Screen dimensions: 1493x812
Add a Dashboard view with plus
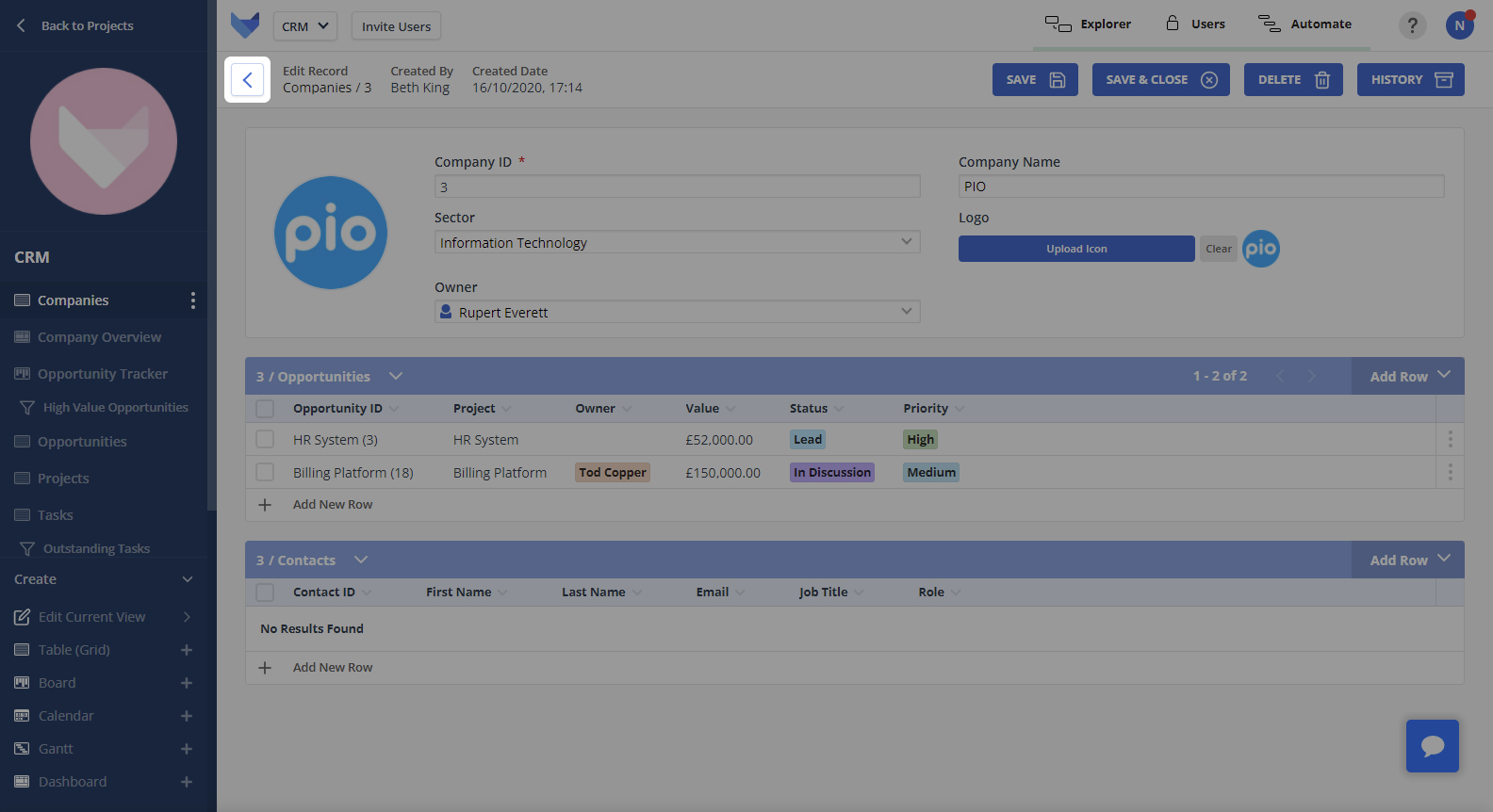tap(187, 782)
